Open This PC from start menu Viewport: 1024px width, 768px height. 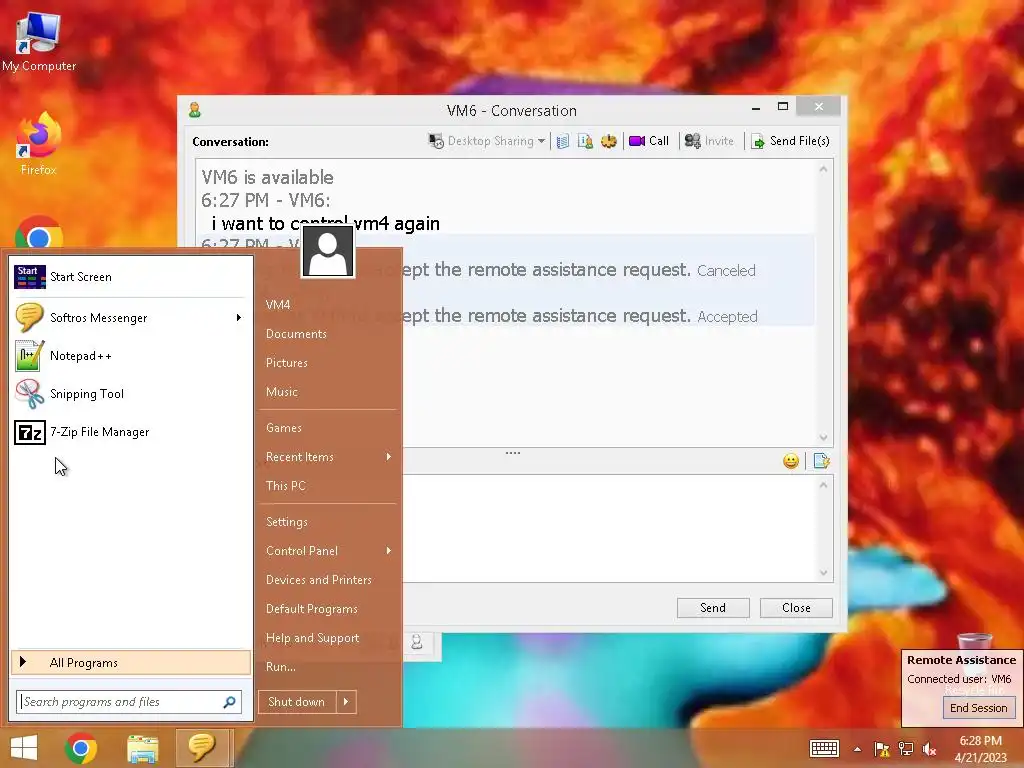(x=285, y=486)
